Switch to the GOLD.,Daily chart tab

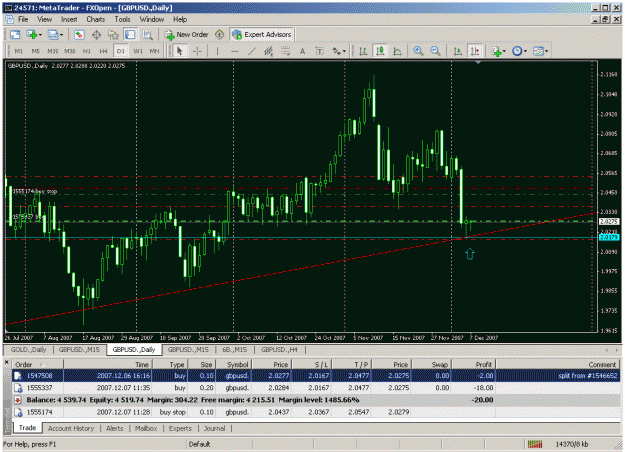point(28,350)
